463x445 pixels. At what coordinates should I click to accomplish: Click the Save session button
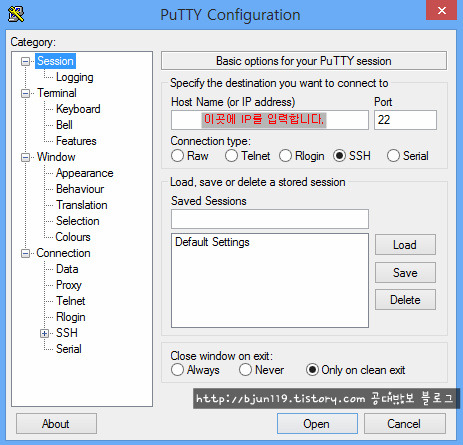405,273
